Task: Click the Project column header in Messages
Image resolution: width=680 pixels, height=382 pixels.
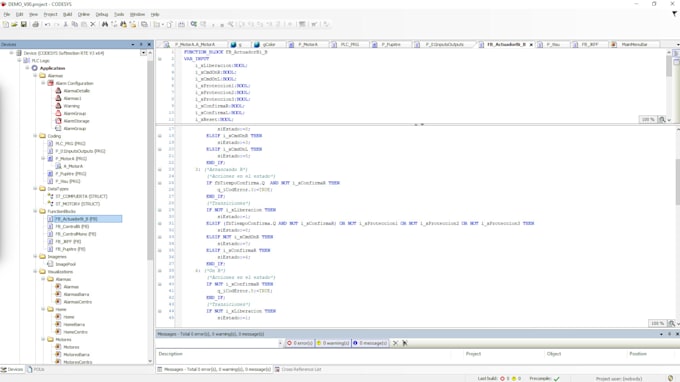Action: (473, 354)
